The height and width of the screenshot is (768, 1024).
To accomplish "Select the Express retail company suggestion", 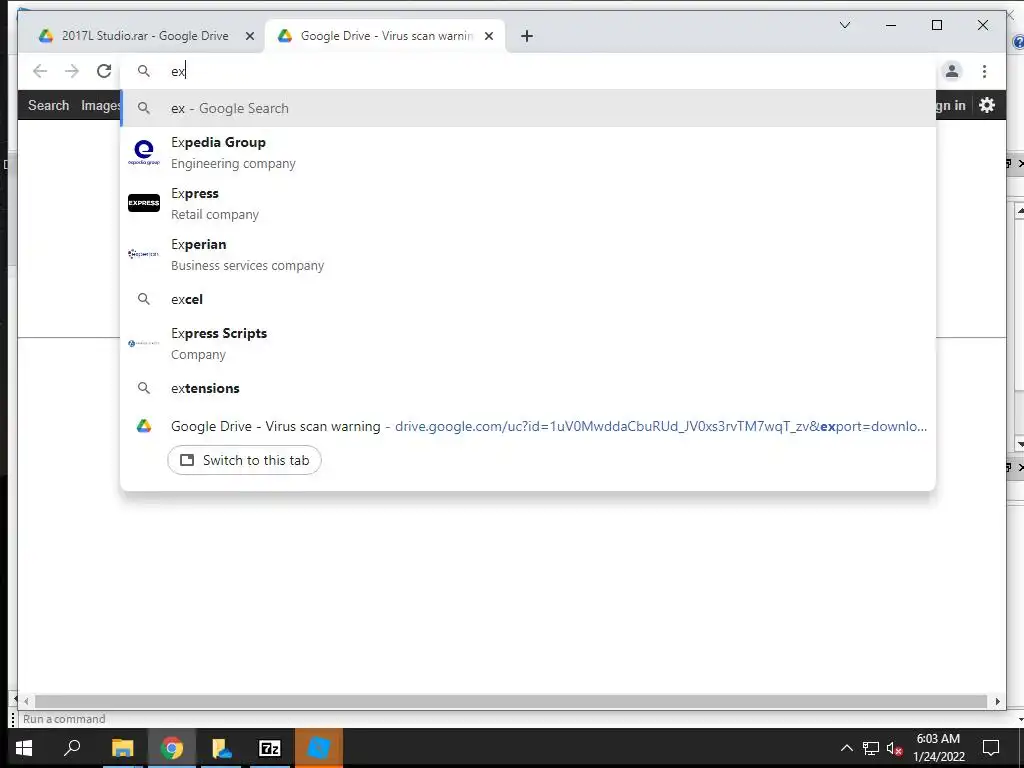I will (528, 204).
